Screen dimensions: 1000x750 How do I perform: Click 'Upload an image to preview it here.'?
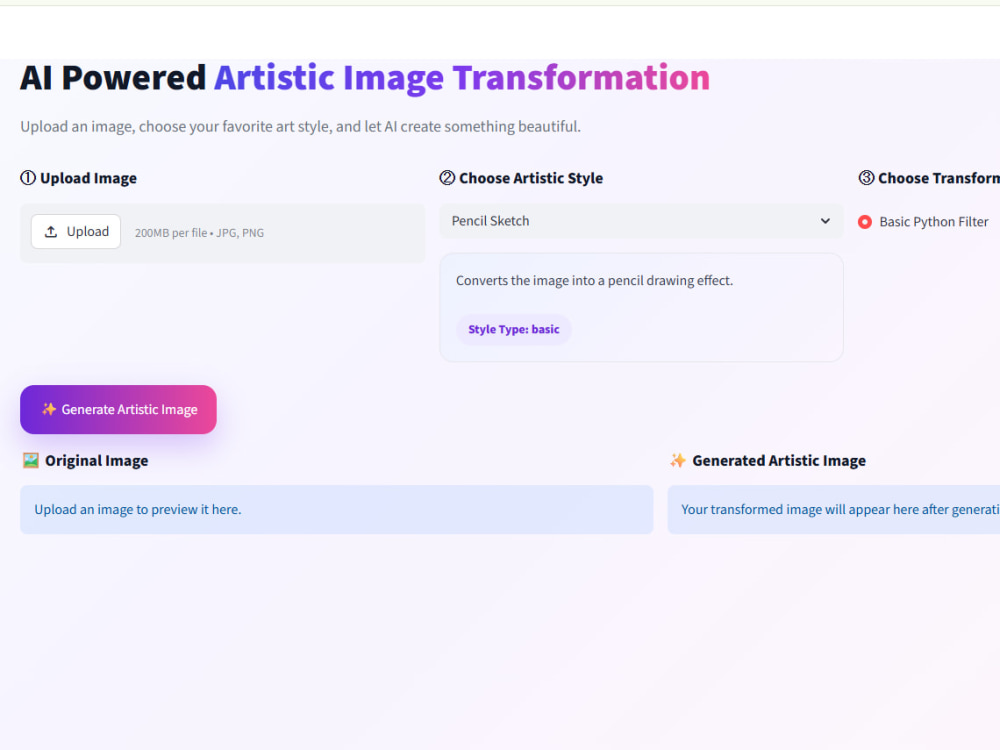click(x=138, y=510)
